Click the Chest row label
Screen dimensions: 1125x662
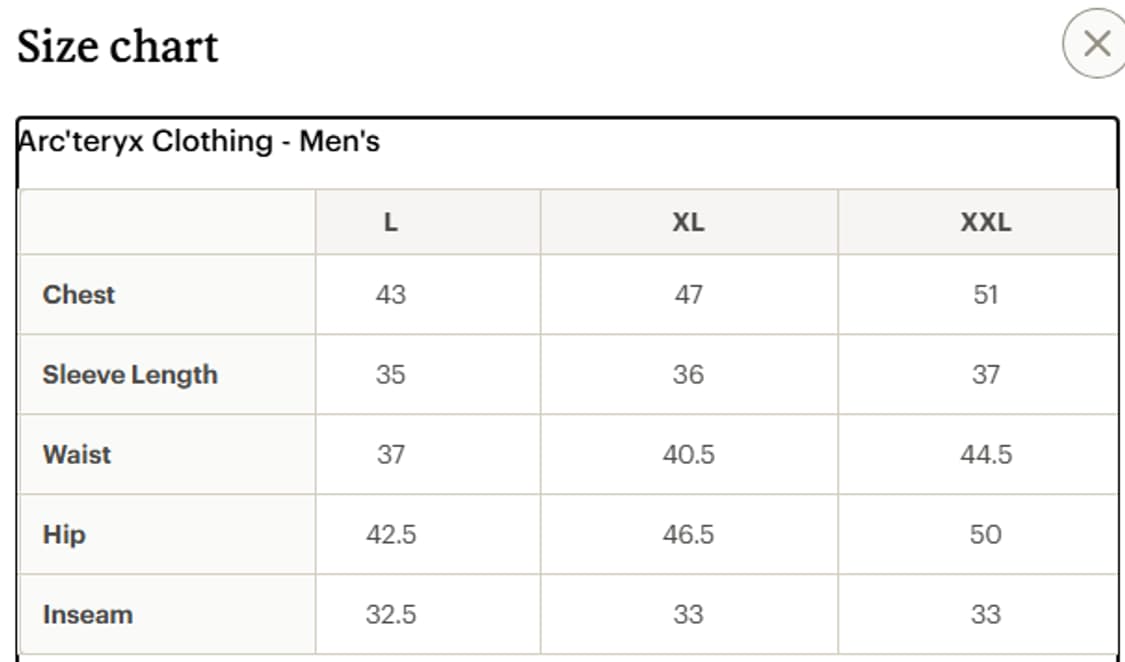tap(79, 295)
